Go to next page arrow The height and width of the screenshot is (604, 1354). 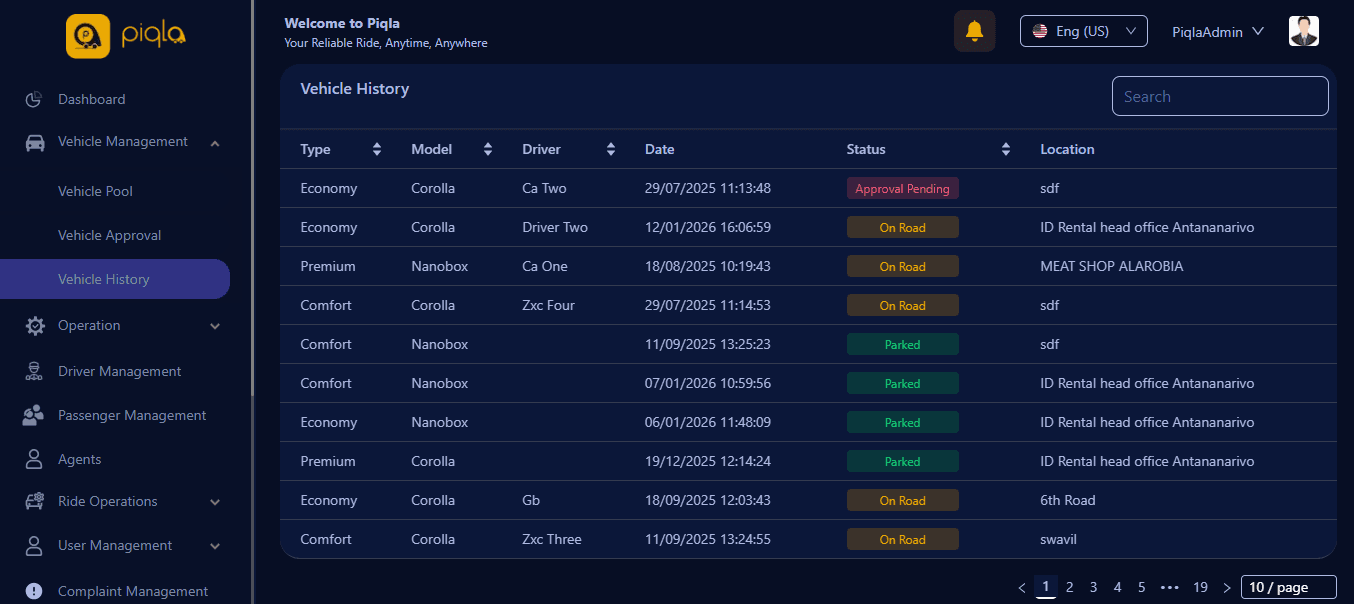(1227, 587)
